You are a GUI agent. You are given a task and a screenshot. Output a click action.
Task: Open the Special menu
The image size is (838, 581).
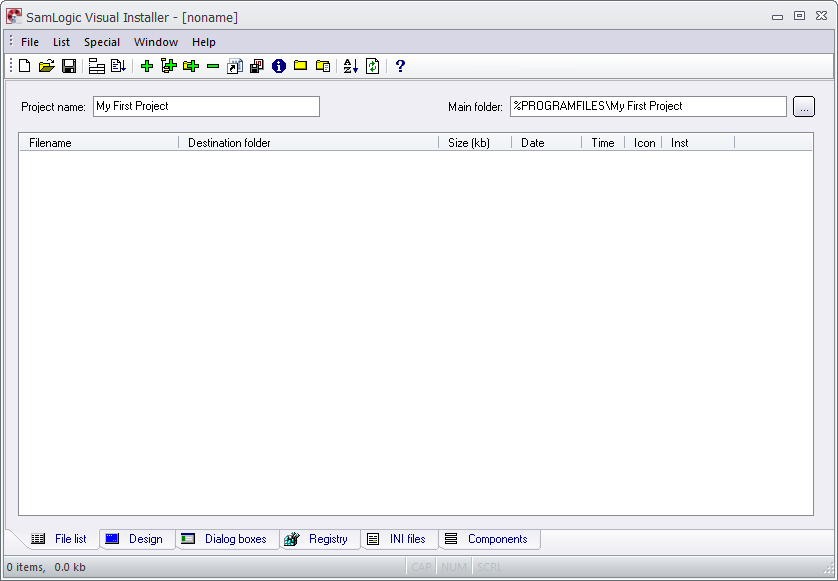[102, 42]
